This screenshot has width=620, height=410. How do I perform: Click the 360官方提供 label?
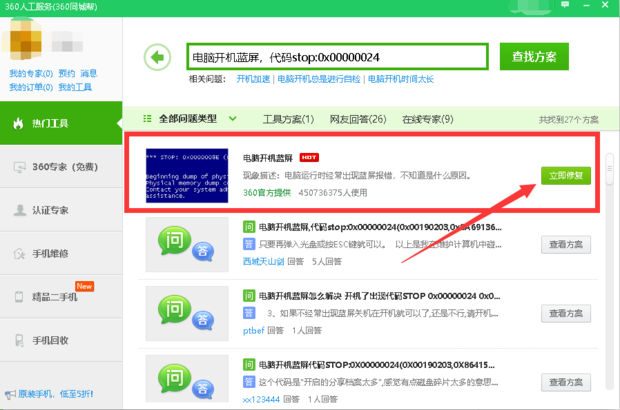[x=267, y=193]
